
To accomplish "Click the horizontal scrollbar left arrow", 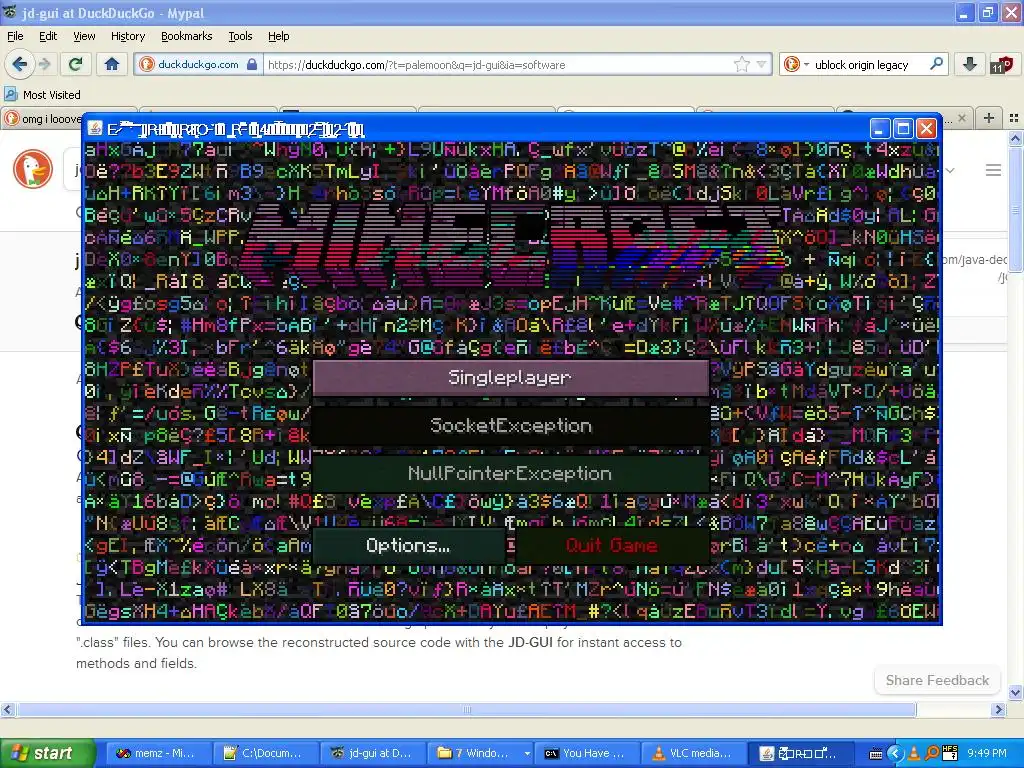I will [x=8, y=709].
